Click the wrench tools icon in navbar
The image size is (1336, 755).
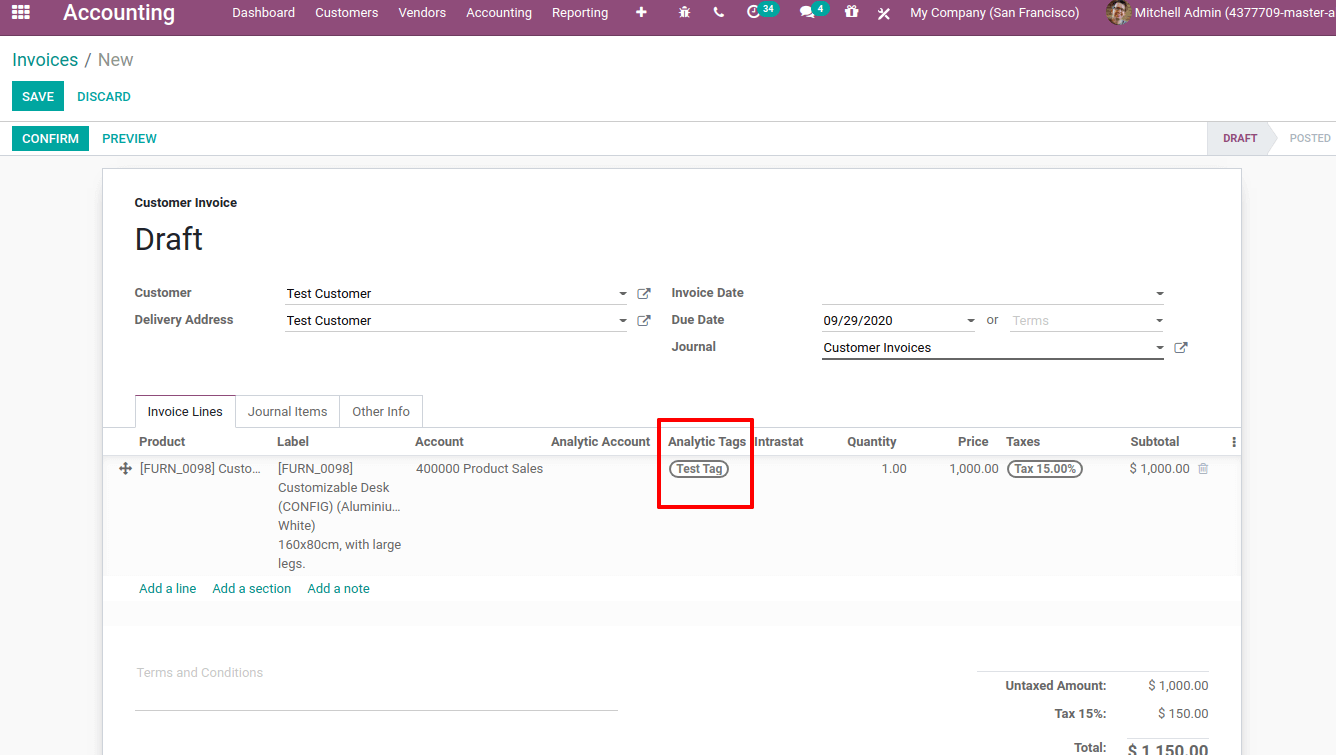[884, 13]
